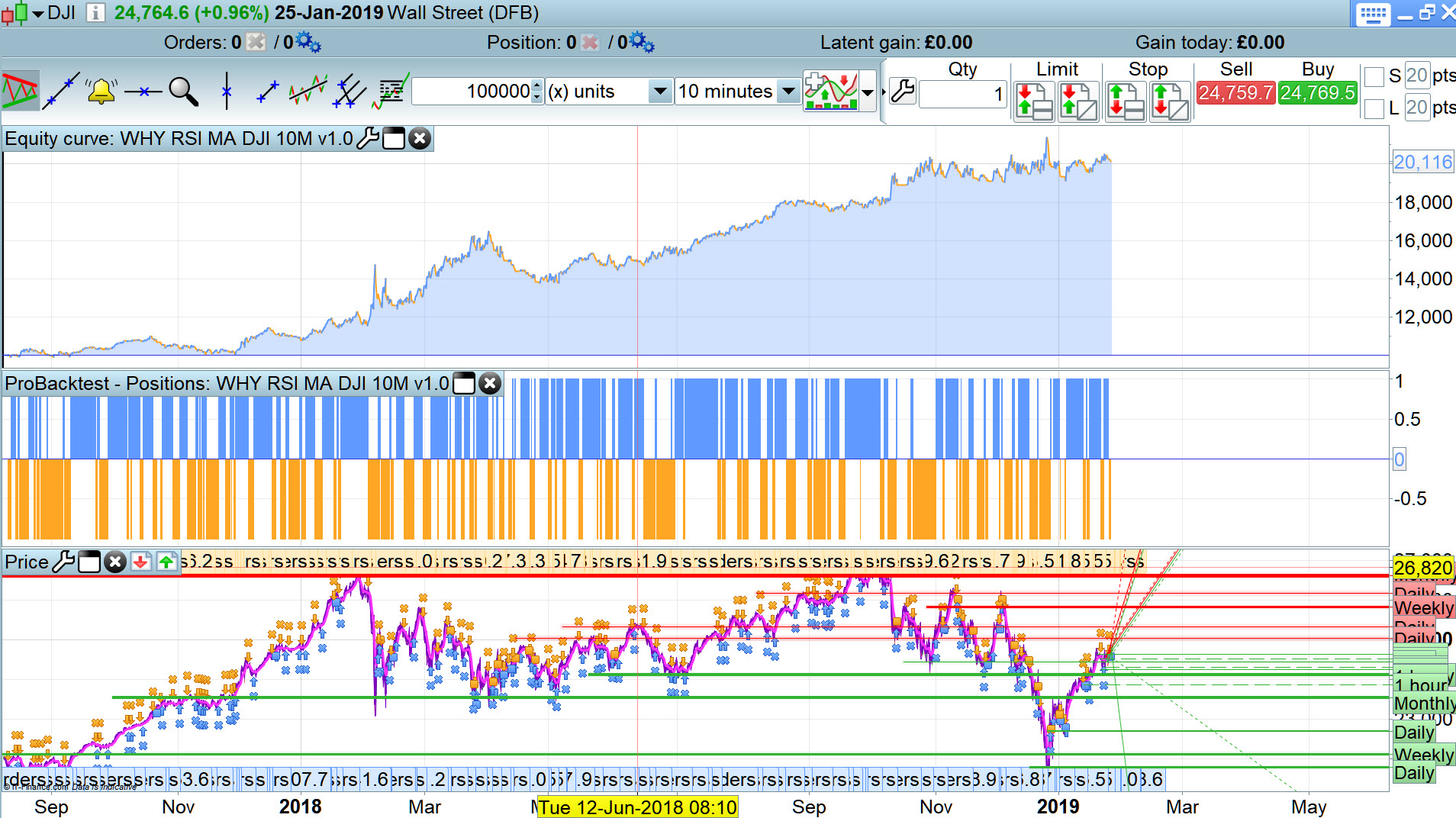Edit the 100000 units input field
The width and height of the screenshot is (1456, 818).
[x=472, y=92]
